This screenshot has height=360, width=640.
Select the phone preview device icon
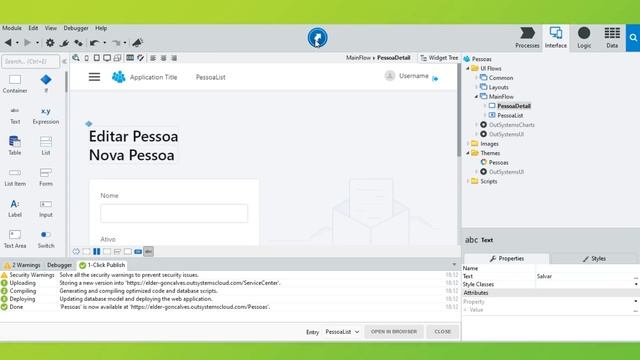coord(87,58)
